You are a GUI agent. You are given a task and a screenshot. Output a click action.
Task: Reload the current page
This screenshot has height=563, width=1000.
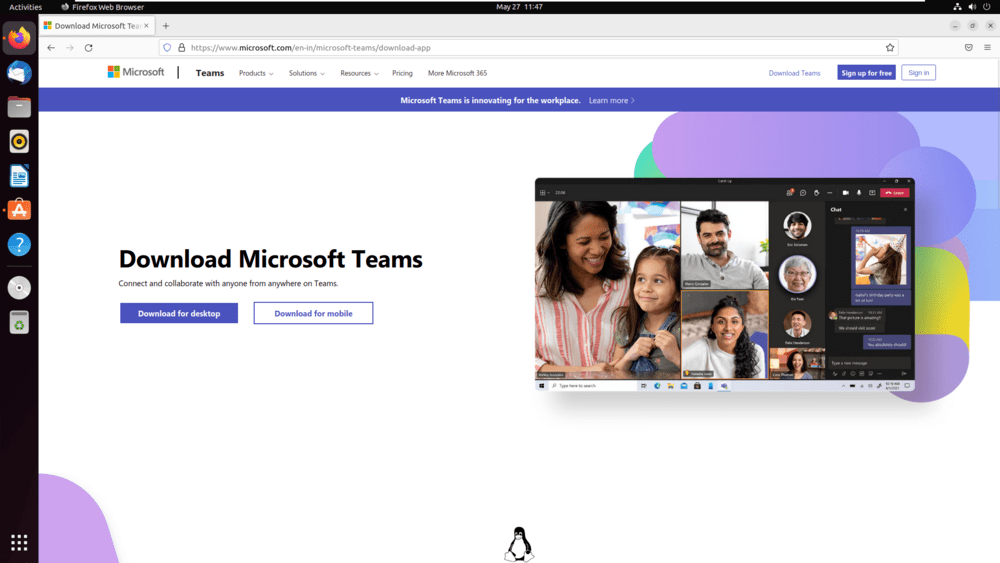click(89, 48)
